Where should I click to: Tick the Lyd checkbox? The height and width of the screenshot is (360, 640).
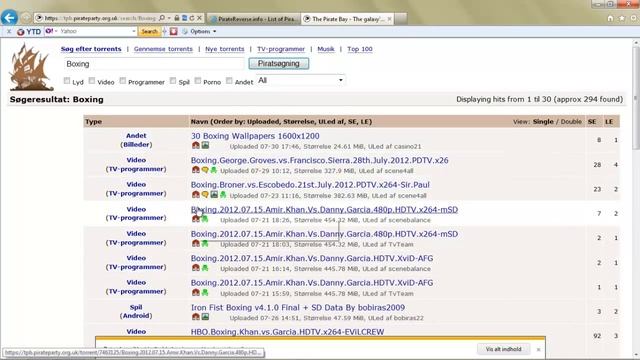(67, 81)
